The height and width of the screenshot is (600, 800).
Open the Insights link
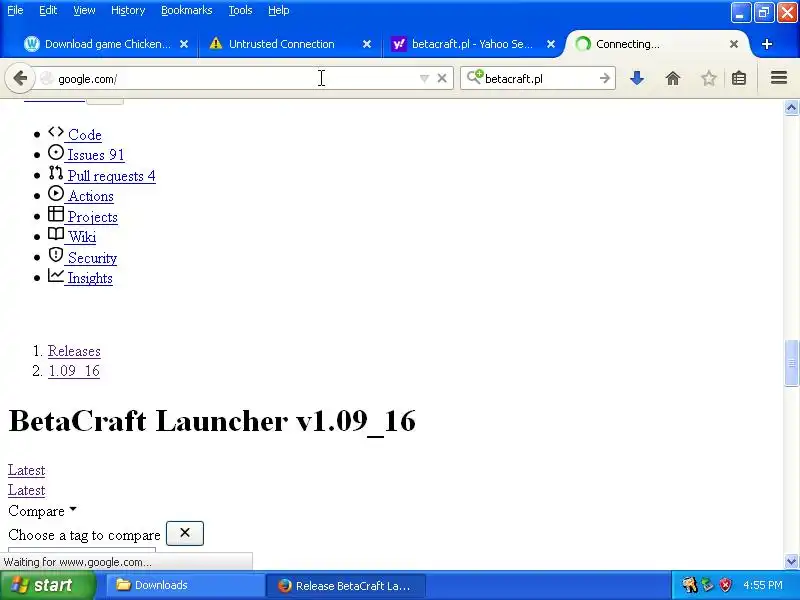point(90,278)
